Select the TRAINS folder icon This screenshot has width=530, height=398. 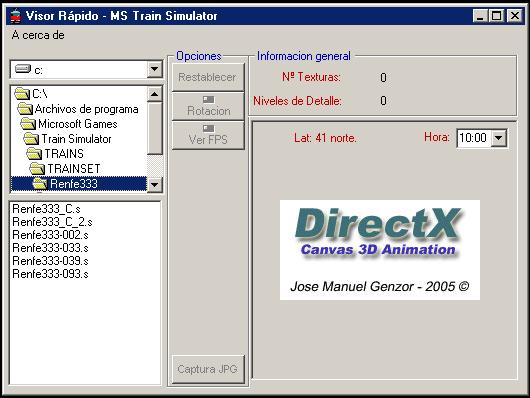coord(34,154)
